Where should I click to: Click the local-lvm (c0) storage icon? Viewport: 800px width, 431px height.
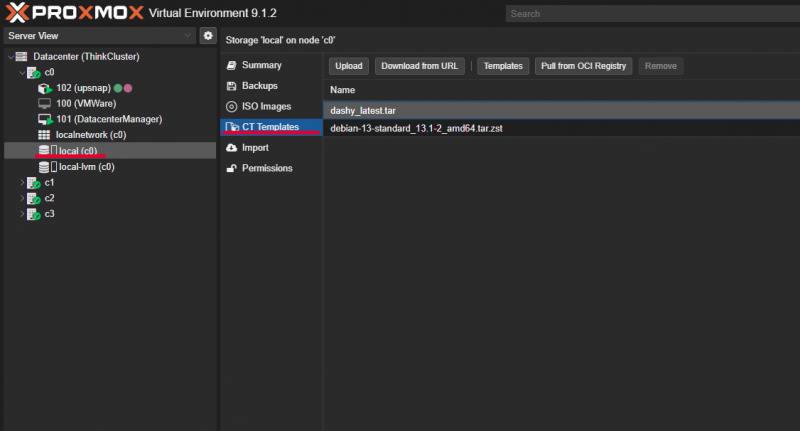click(x=44, y=167)
